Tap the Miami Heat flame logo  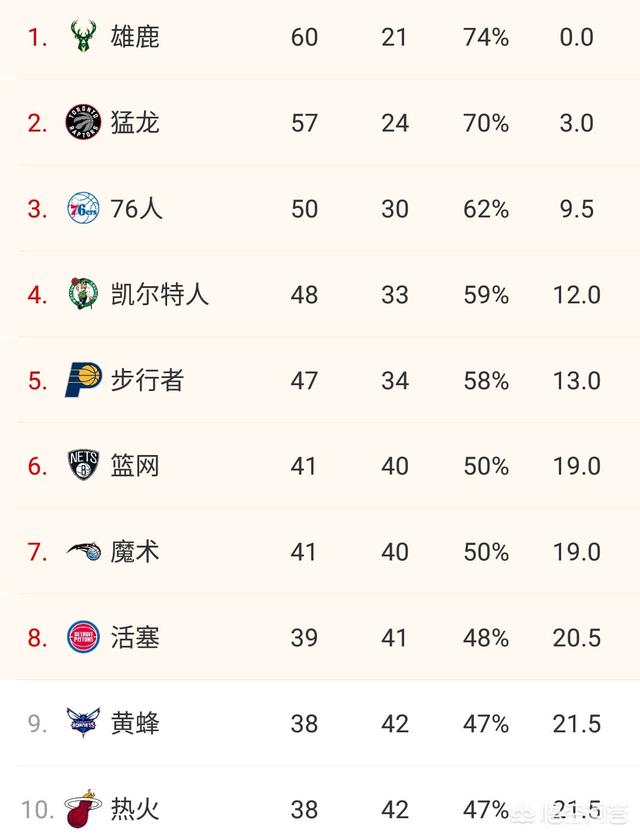[x=83, y=808]
